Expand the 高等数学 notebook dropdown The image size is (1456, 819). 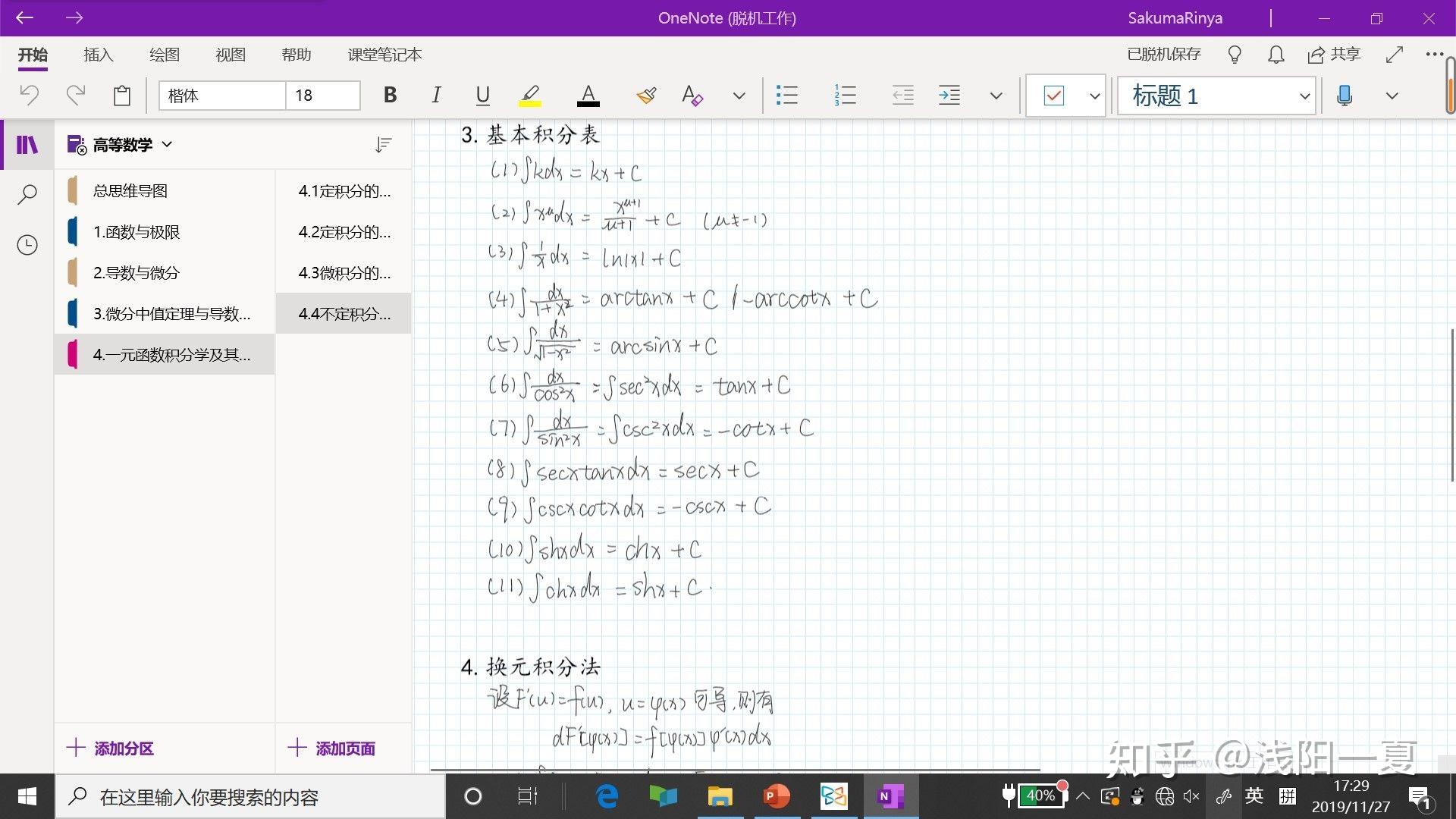168,144
